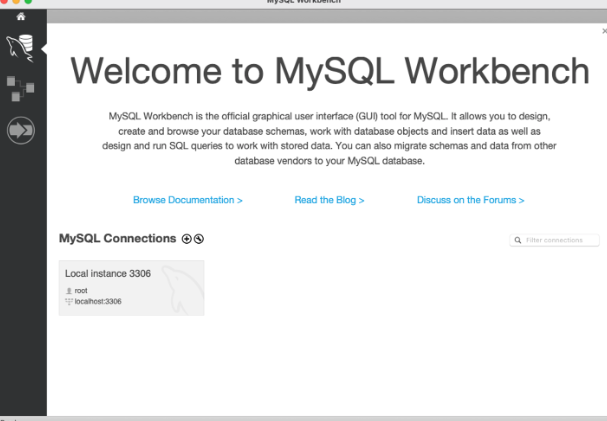The image size is (607, 421).
Task: Click the Welcome to MySQL Workbench heading
Action: [x=330, y=71]
